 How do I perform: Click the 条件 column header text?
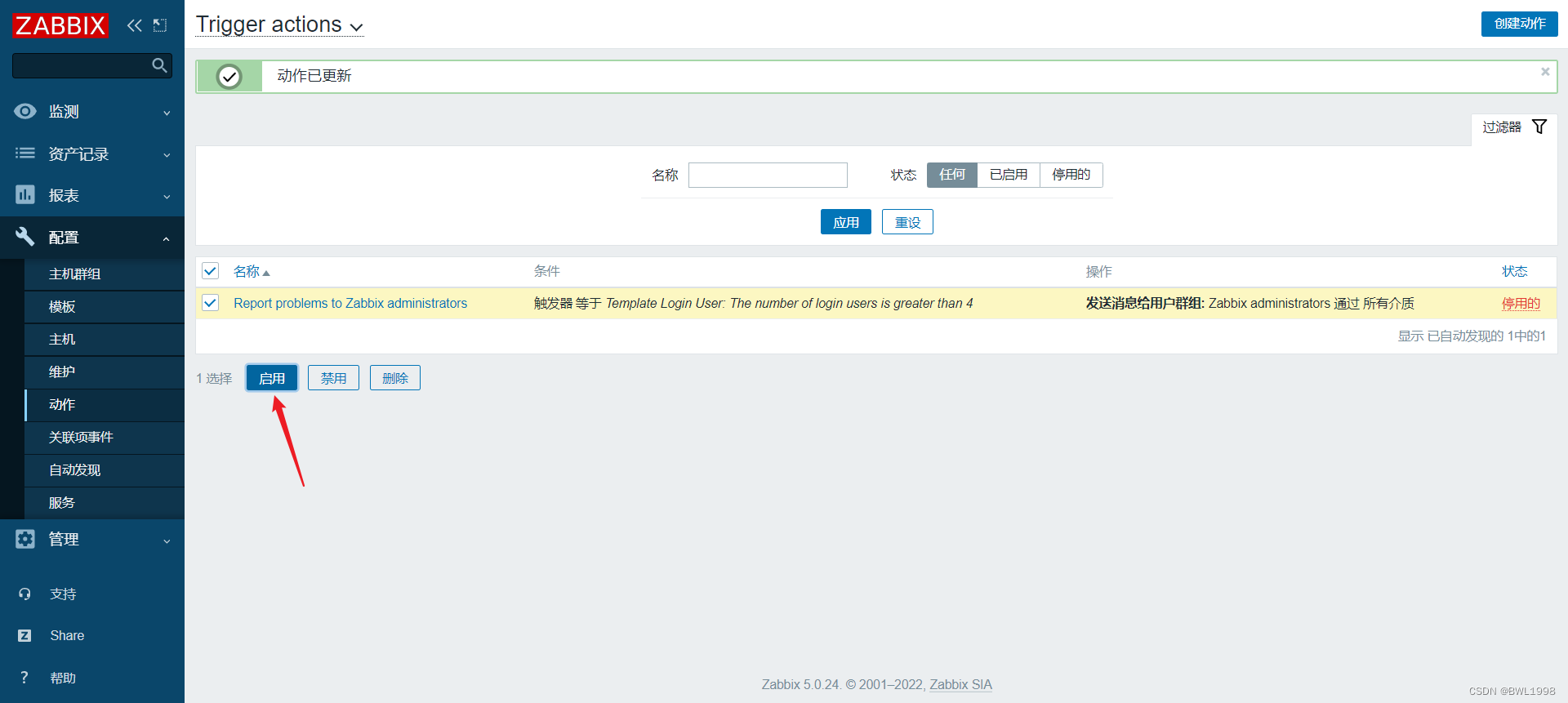[547, 271]
